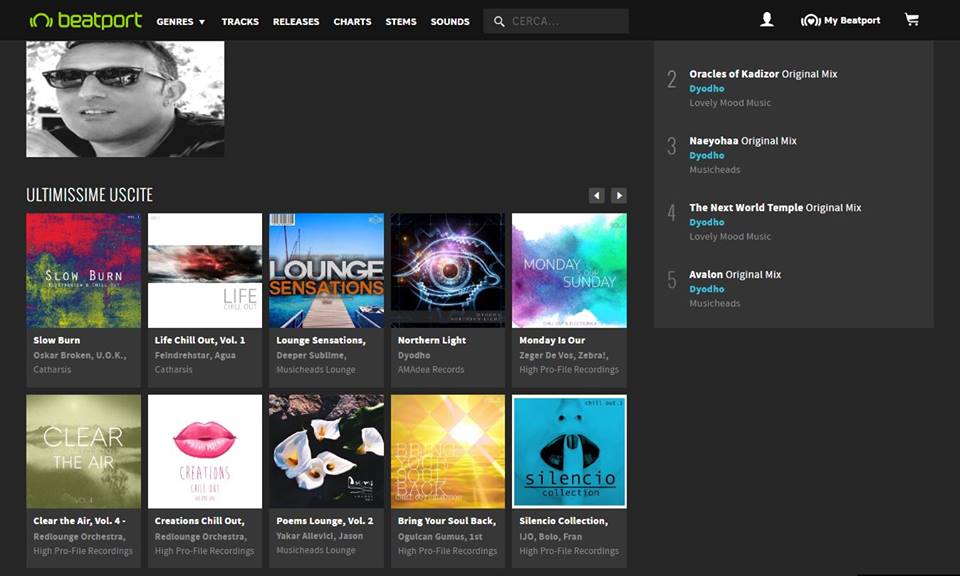This screenshot has width=960, height=576.
Task: Show previous latest releases arrow
Action: pos(596,195)
